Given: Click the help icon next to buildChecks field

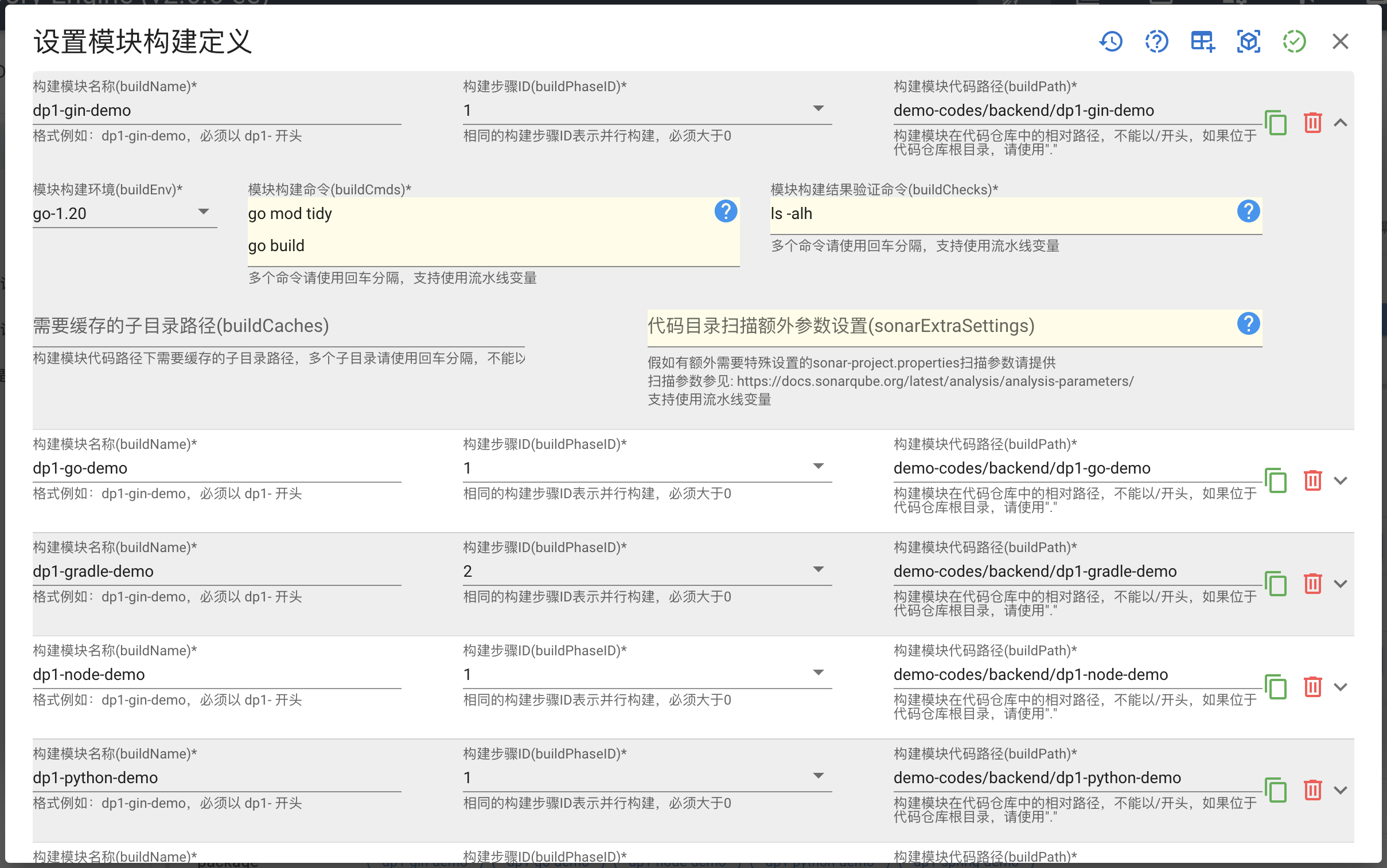Looking at the screenshot, I should [x=1249, y=212].
